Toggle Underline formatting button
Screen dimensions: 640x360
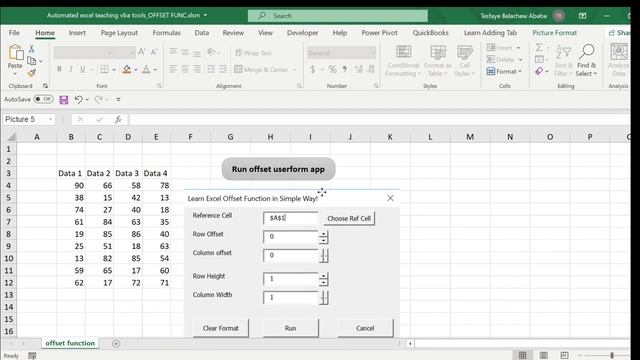82,69
